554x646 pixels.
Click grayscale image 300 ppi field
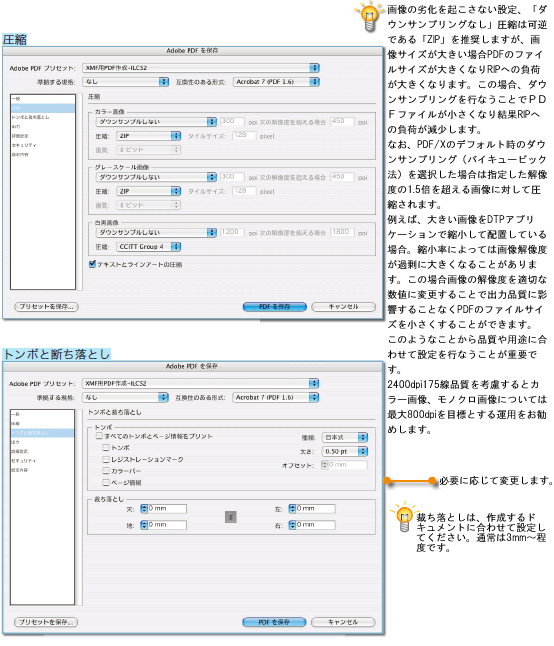click(x=232, y=176)
